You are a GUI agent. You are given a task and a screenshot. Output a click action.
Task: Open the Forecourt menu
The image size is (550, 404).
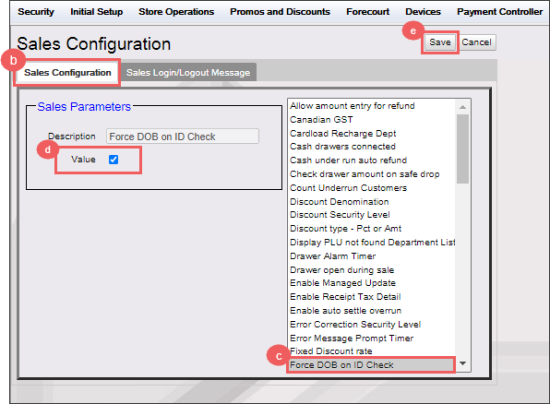click(x=368, y=12)
